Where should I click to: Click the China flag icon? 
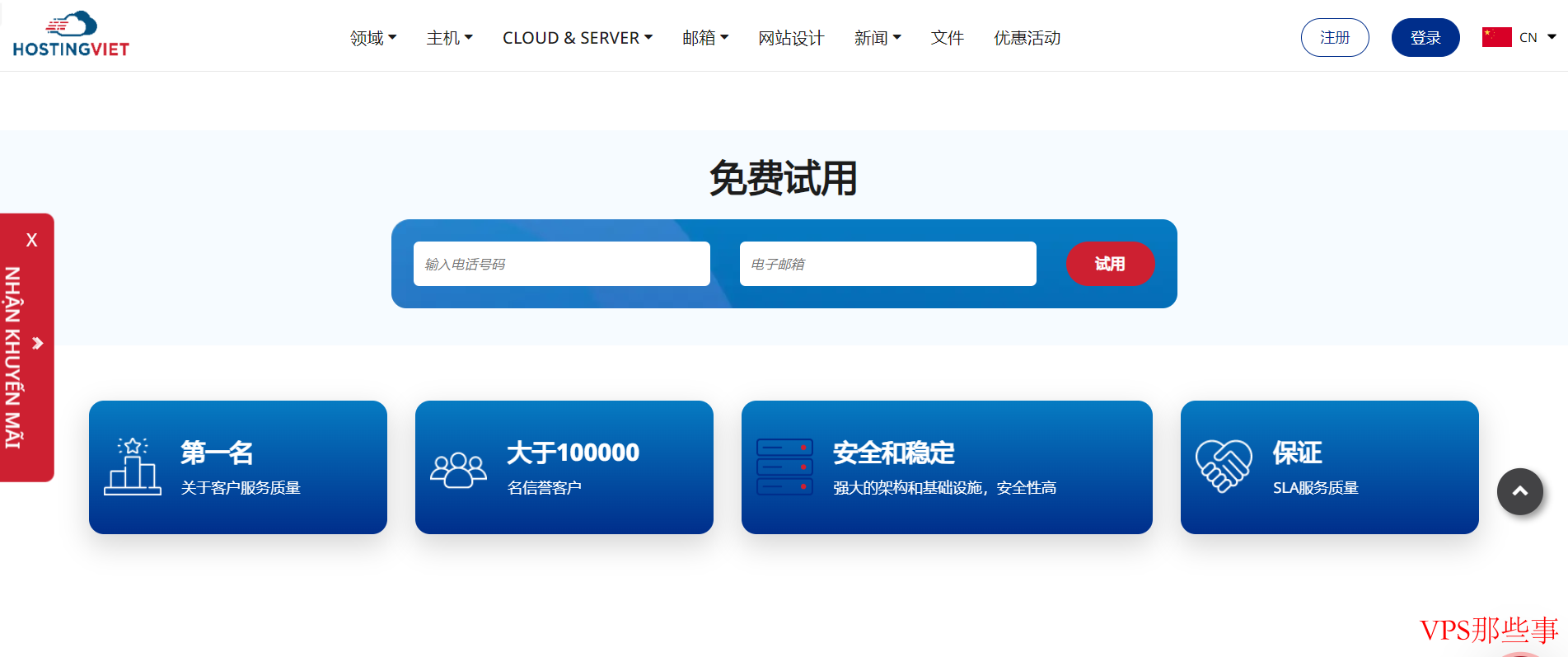pos(1496,37)
